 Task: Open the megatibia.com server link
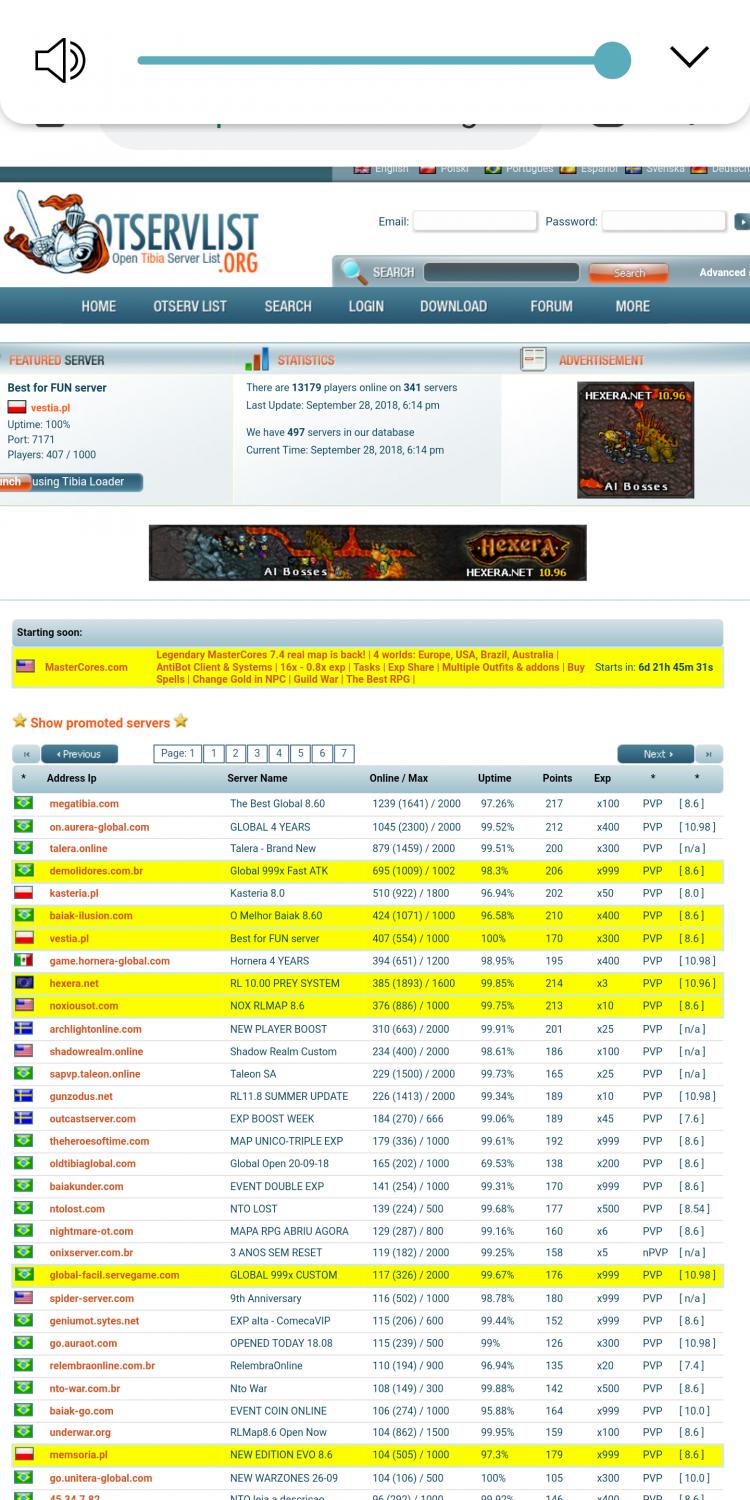coord(84,804)
